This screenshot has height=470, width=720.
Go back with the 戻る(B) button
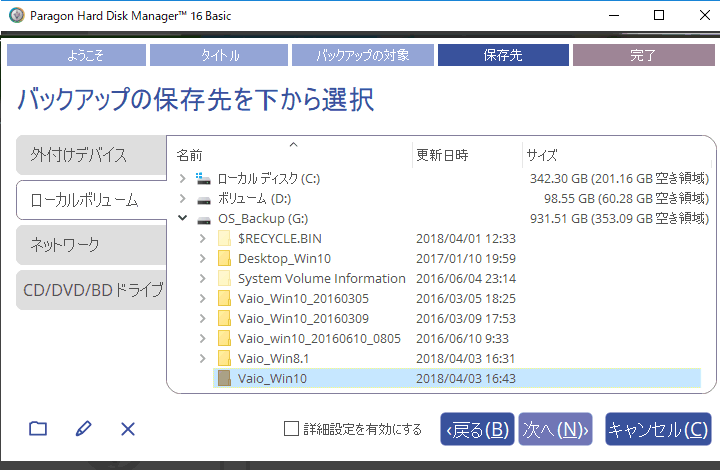click(x=477, y=429)
